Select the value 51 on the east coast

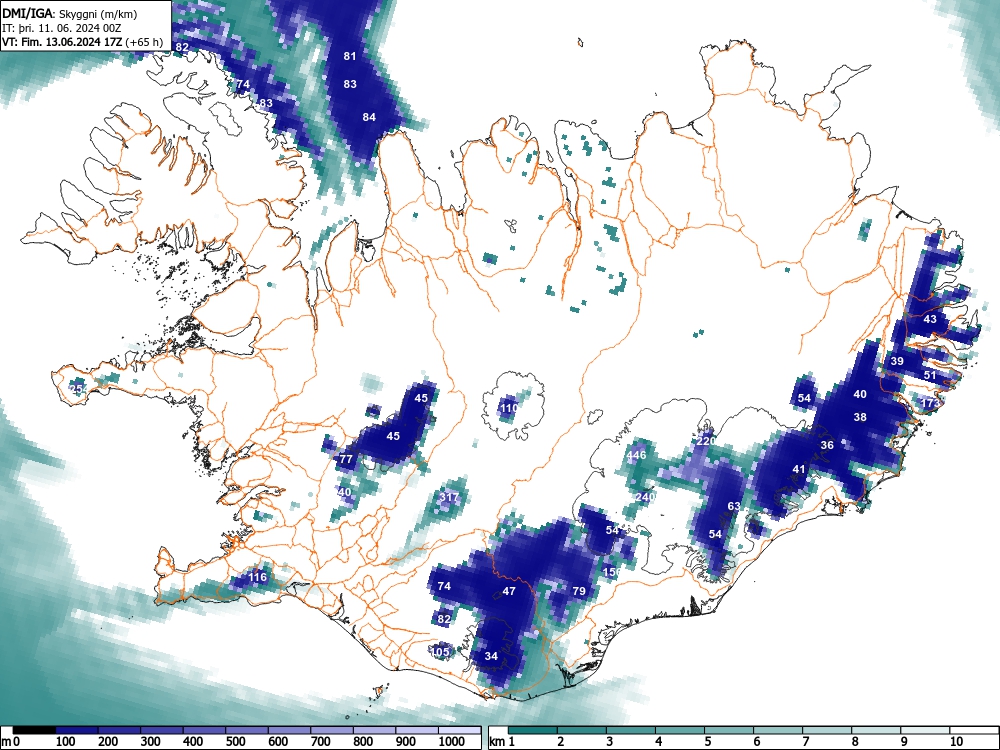point(930,374)
